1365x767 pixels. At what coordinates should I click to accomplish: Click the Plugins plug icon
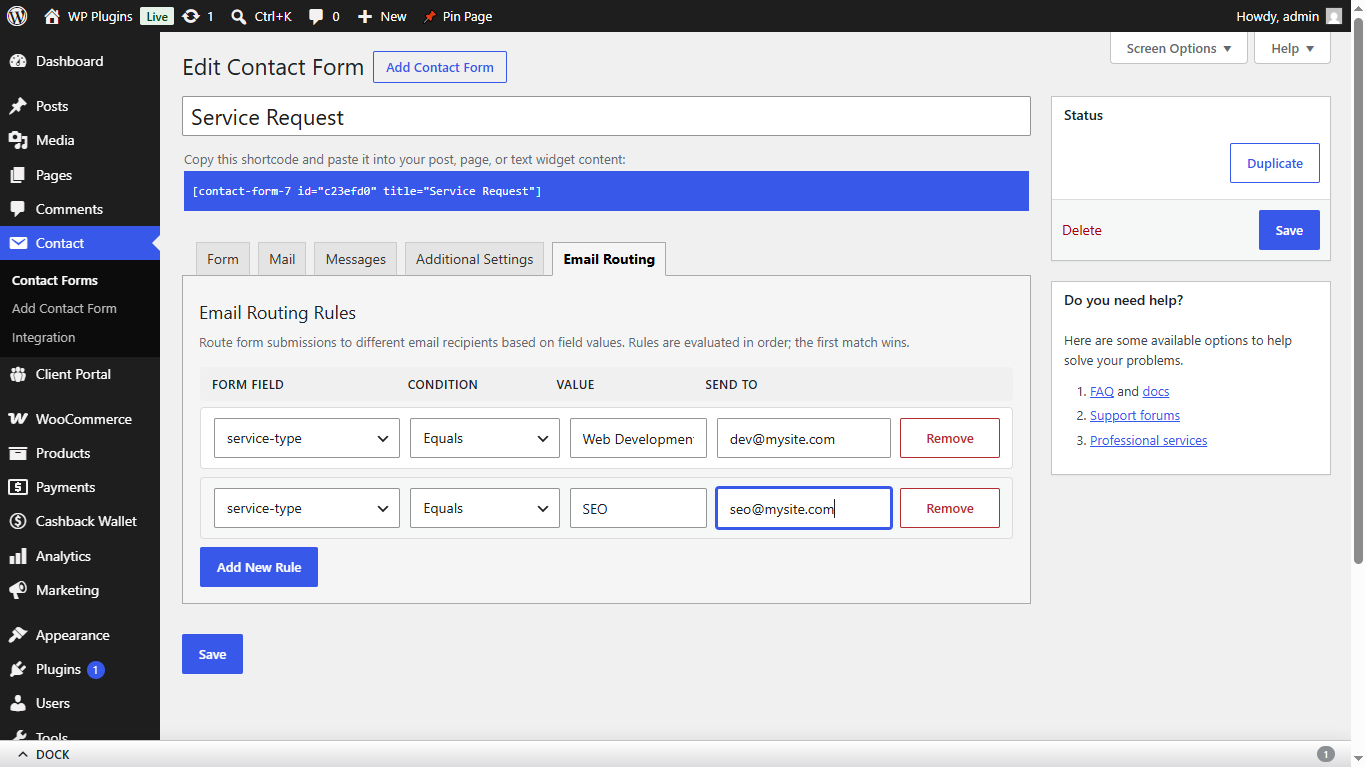point(18,669)
